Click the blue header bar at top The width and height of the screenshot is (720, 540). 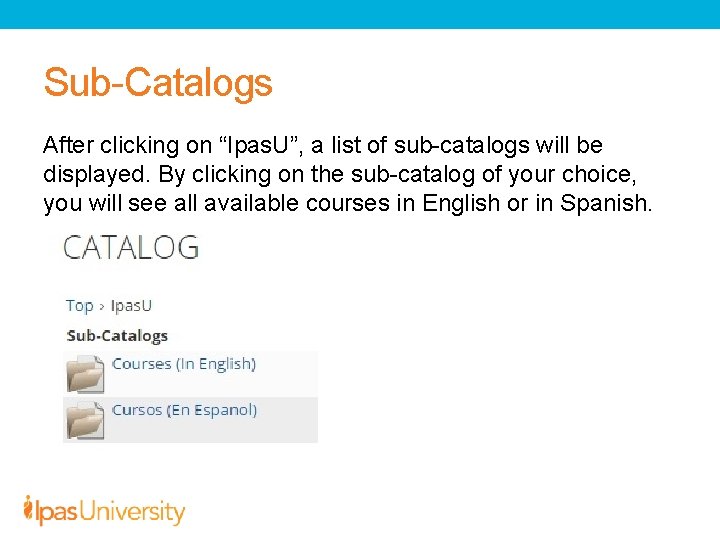360,14
